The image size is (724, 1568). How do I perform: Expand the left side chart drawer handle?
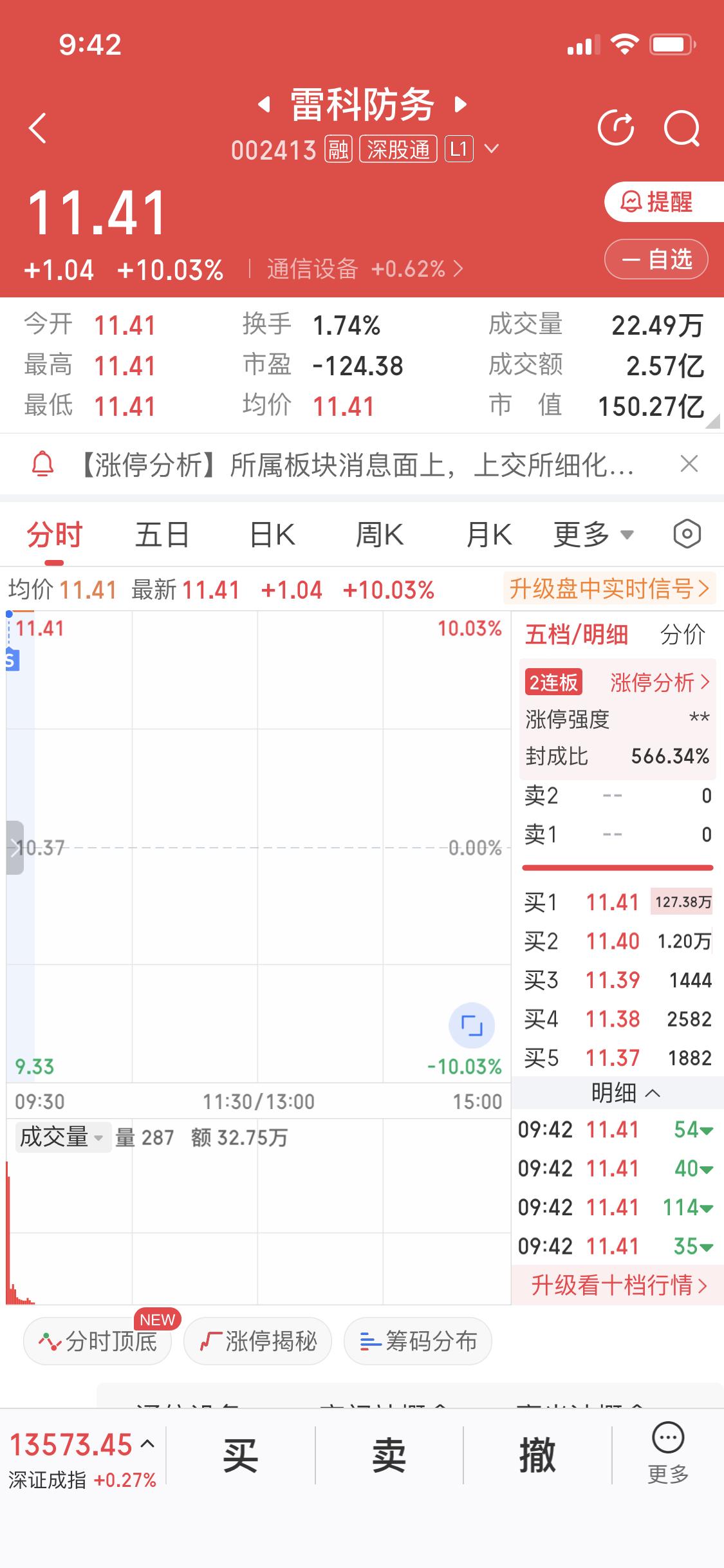15,847
